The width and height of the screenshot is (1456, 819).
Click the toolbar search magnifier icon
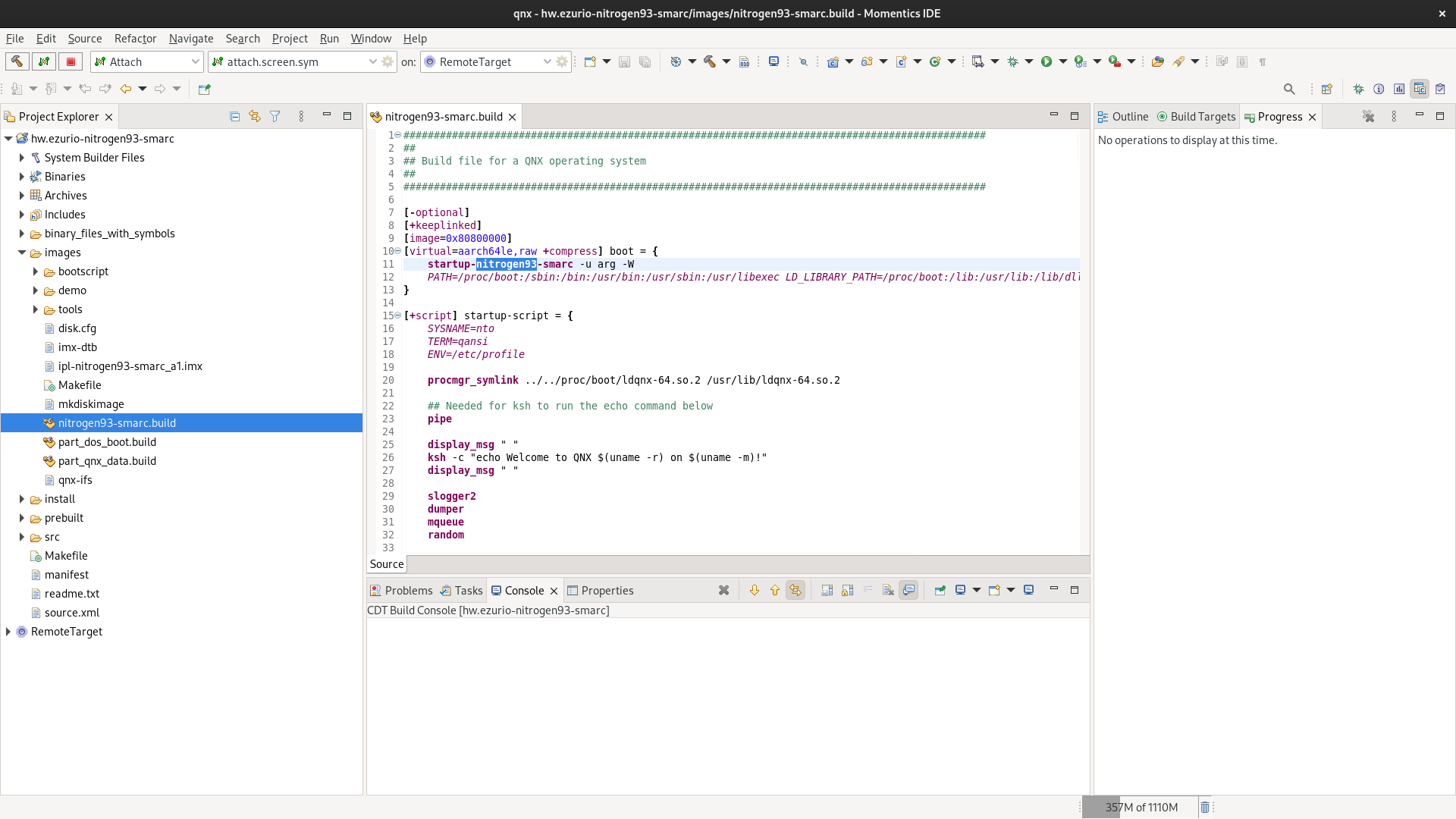[1289, 89]
